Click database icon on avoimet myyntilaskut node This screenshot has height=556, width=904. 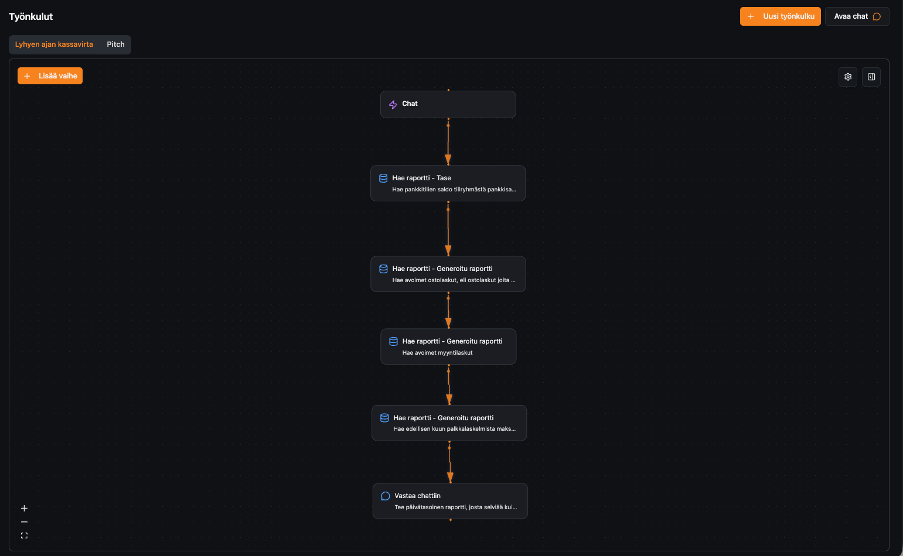[x=393, y=341]
